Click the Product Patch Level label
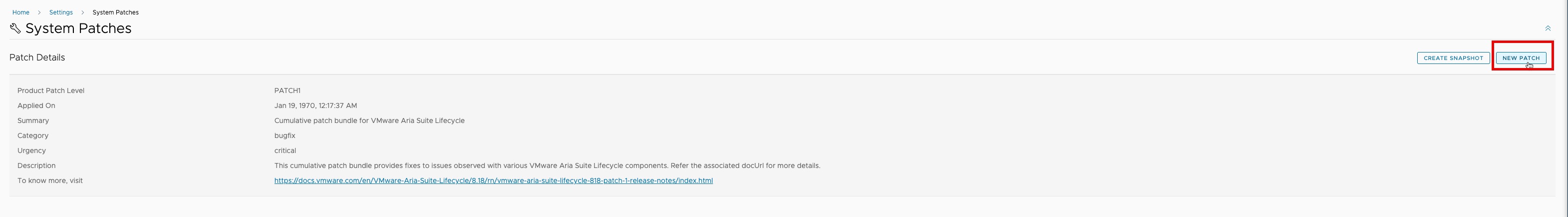Viewport: 1568px width, 217px height. (50, 91)
